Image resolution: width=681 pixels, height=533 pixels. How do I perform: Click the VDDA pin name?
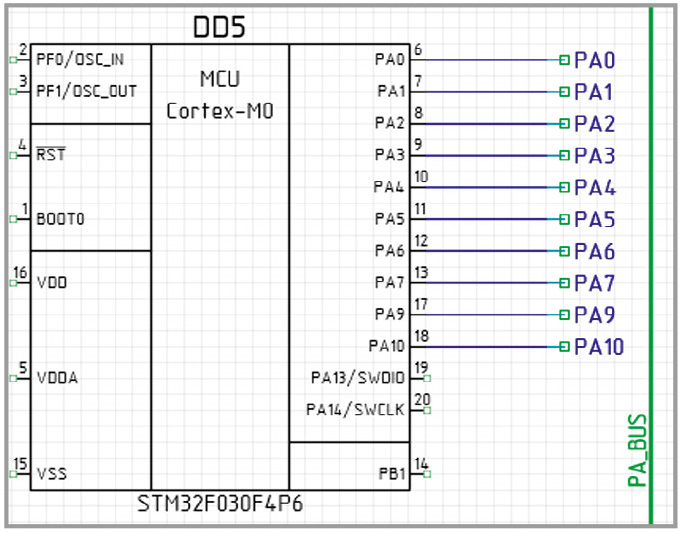[57, 378]
